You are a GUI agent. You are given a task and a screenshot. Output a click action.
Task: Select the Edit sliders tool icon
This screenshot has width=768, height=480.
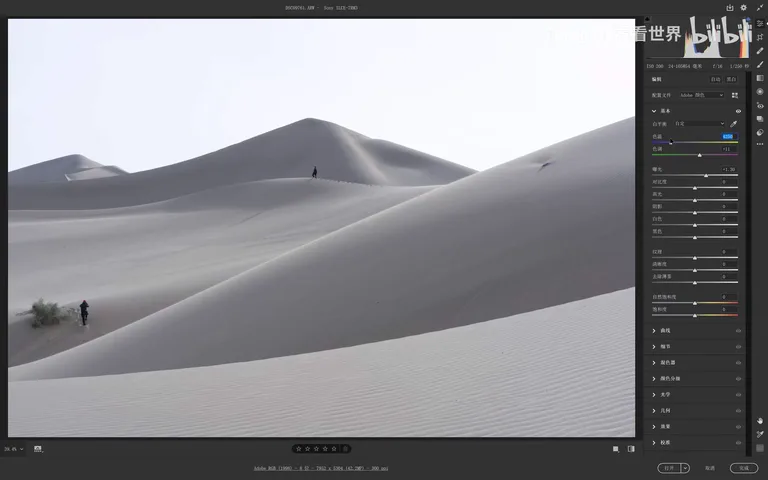pyautogui.click(x=760, y=24)
